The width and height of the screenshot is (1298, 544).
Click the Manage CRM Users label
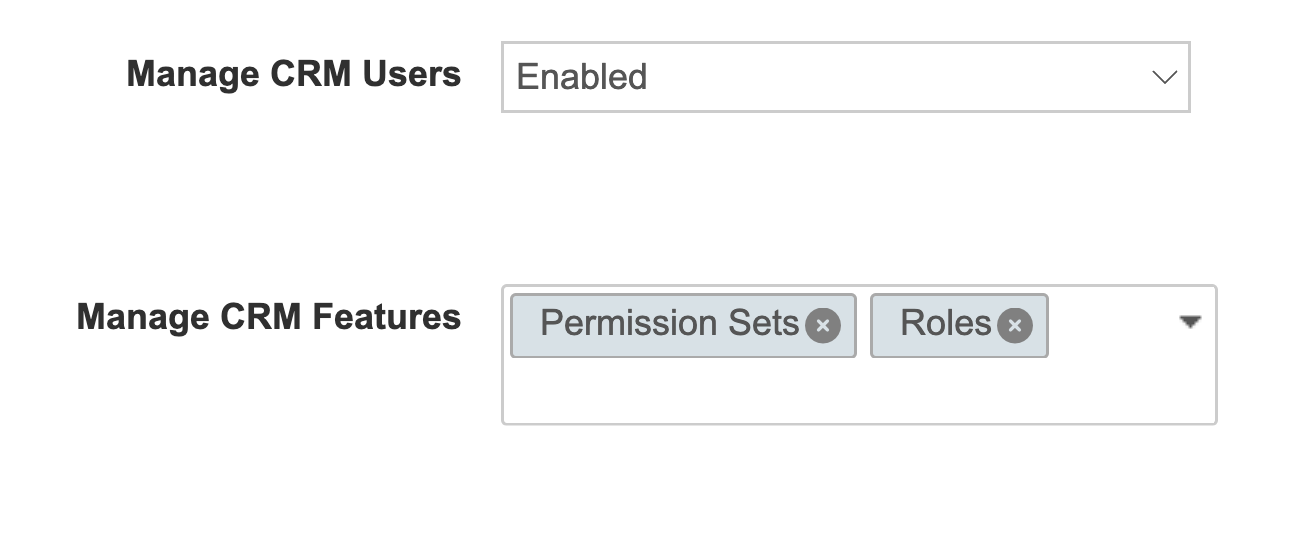[294, 74]
